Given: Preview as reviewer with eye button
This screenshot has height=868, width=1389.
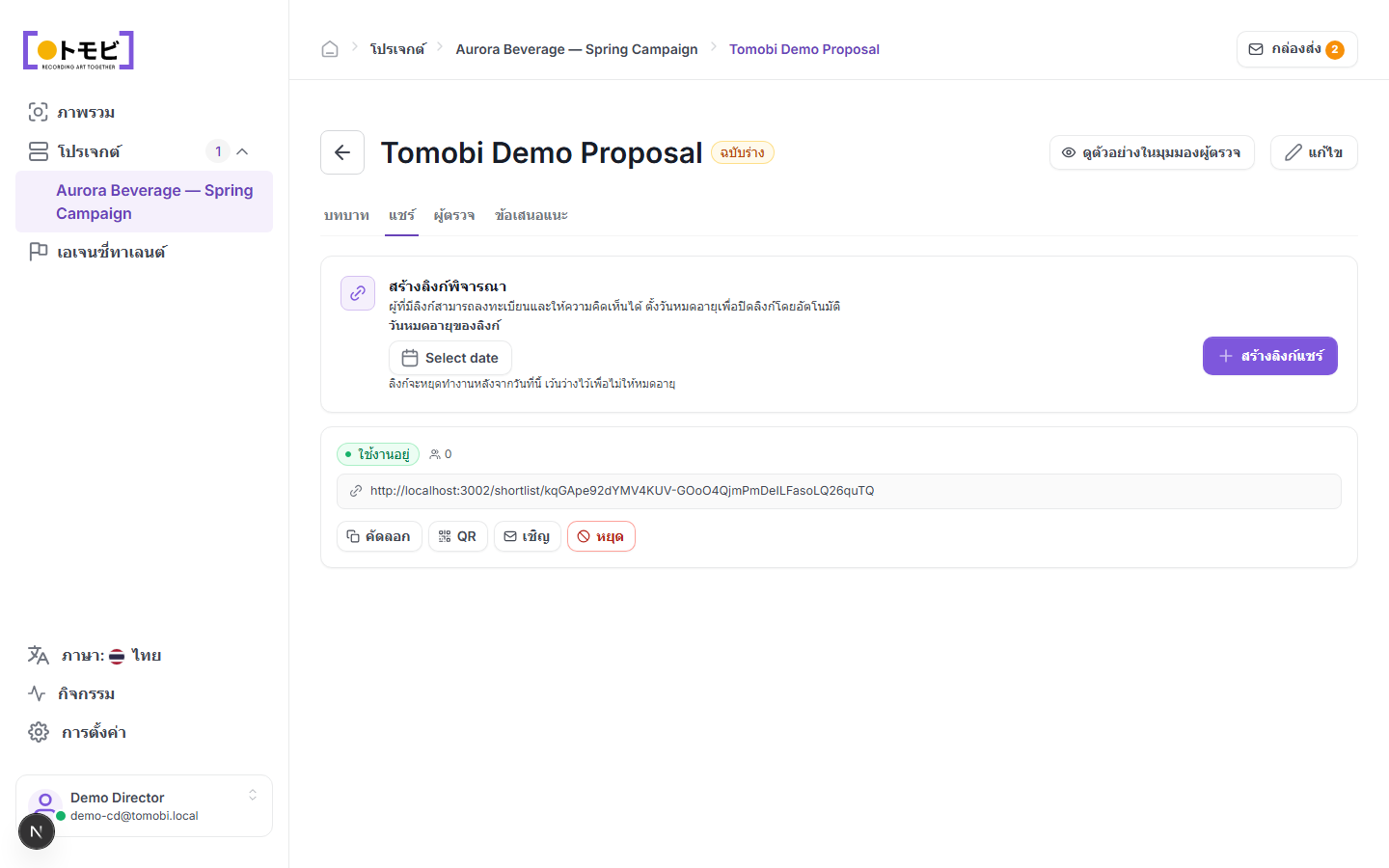Looking at the screenshot, I should click(1152, 152).
